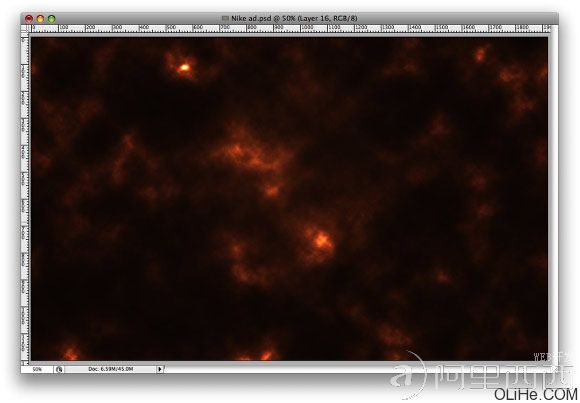Screen dimensions: 580x403
Task: Click the ruler origin corner box
Action: coord(25,28)
